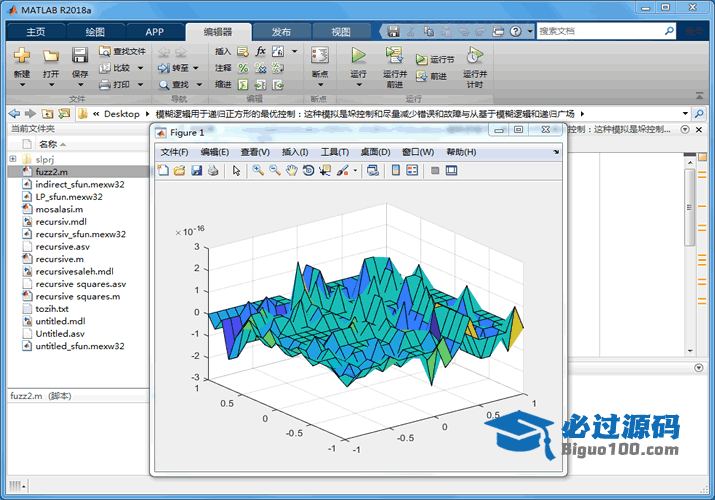Open the Breakpoints menu icon
Image resolution: width=715 pixels, height=500 pixels.
(320, 56)
